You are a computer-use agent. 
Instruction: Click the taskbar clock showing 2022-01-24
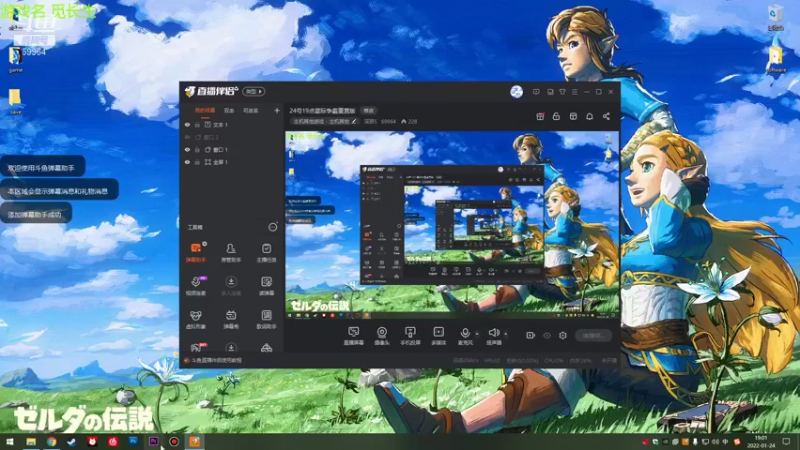click(761, 442)
